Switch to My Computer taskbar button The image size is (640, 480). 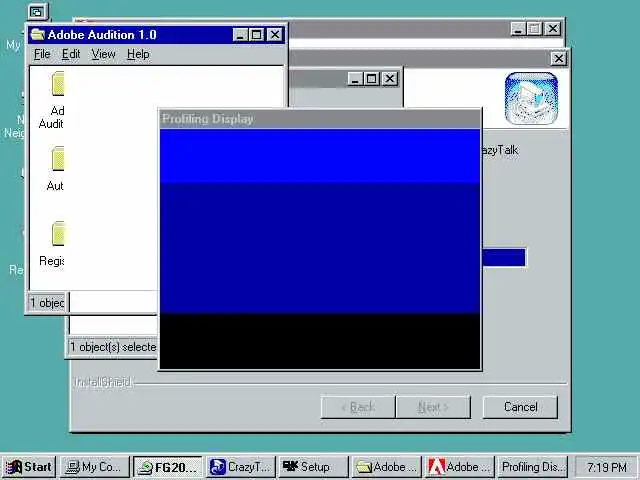click(95, 467)
